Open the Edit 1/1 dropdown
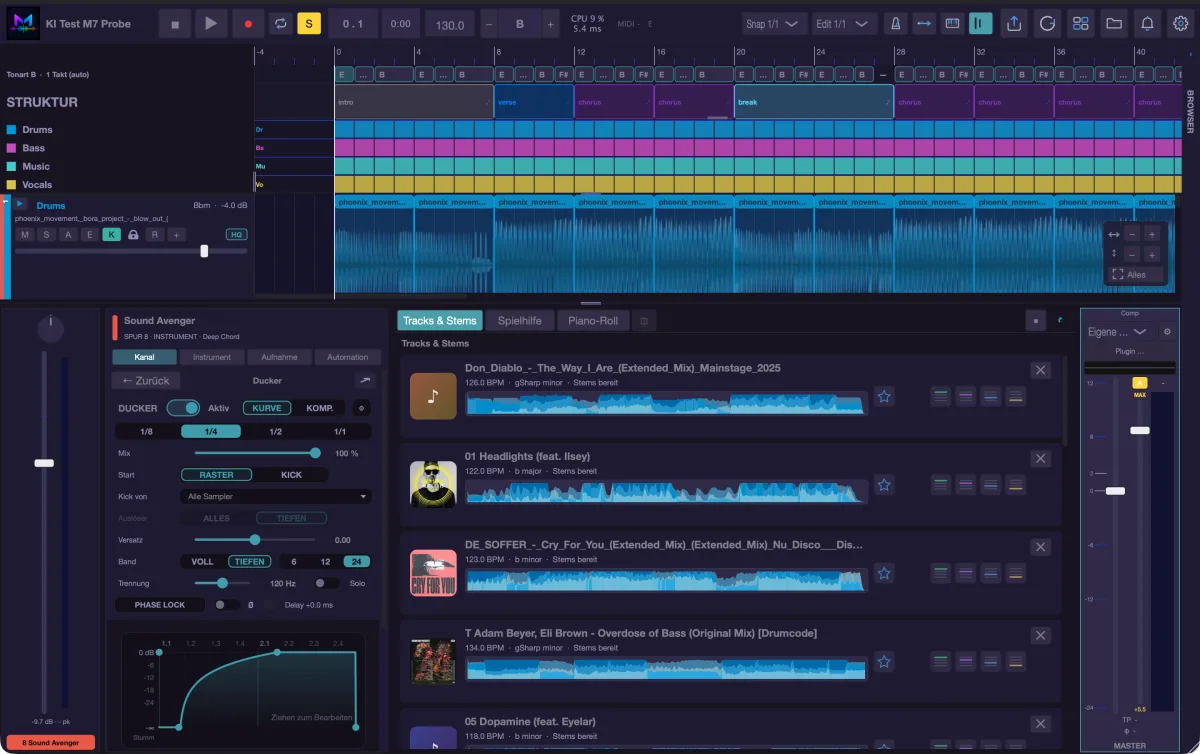 [x=845, y=24]
